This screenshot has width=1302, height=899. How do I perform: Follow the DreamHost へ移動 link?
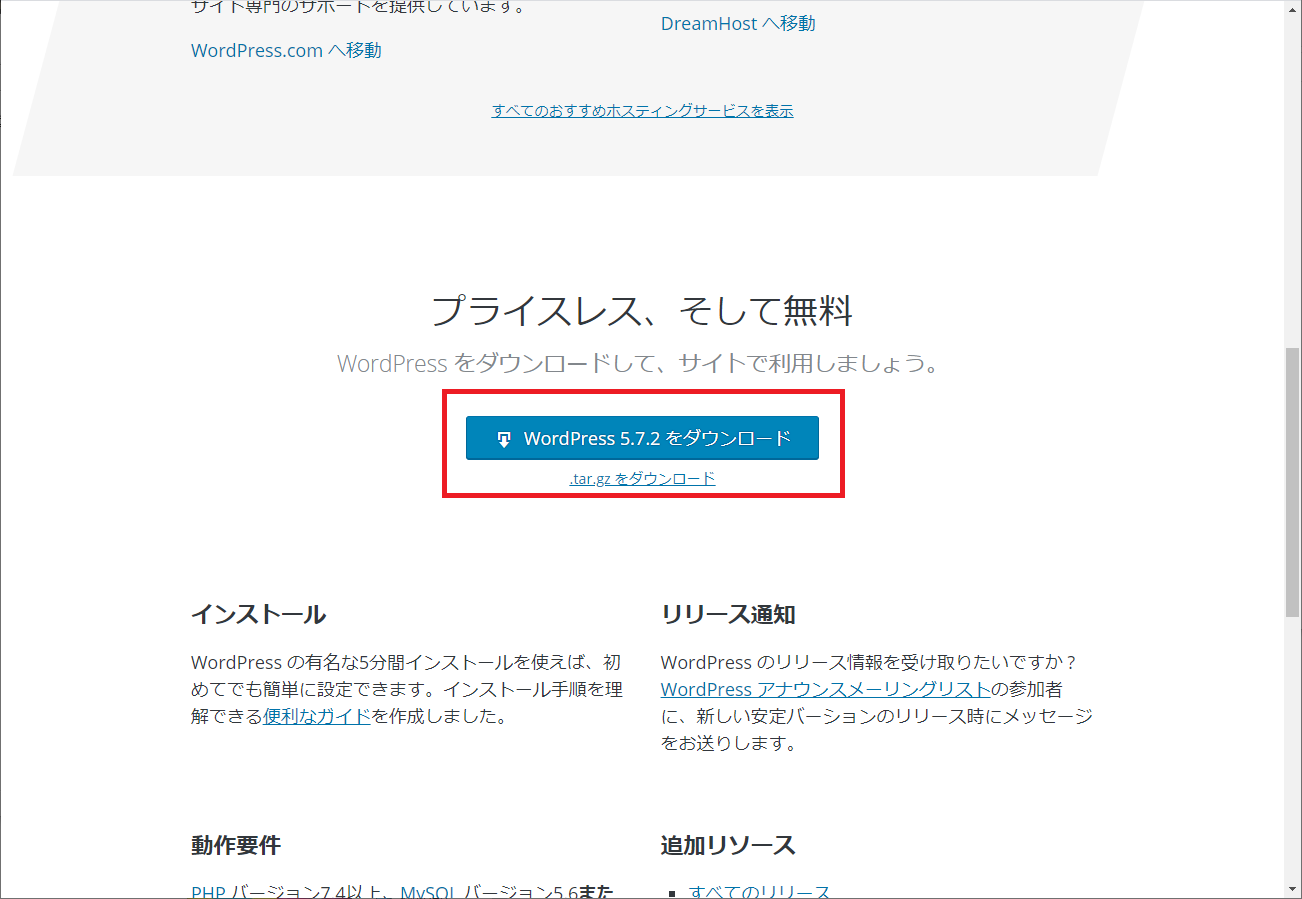click(738, 23)
